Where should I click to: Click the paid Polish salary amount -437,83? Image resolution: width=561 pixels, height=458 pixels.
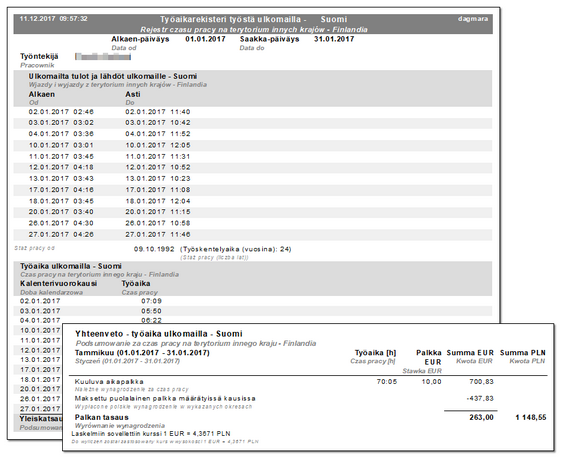[480, 399]
